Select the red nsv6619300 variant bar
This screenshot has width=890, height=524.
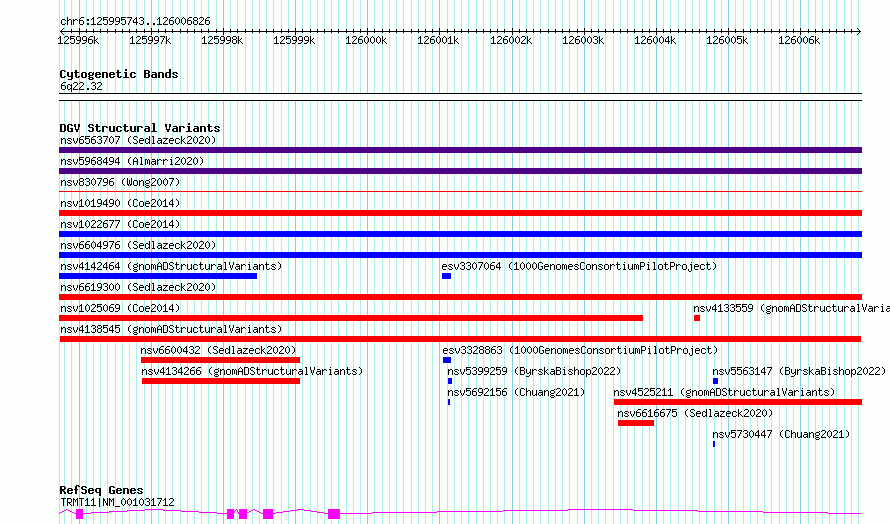(x=460, y=297)
